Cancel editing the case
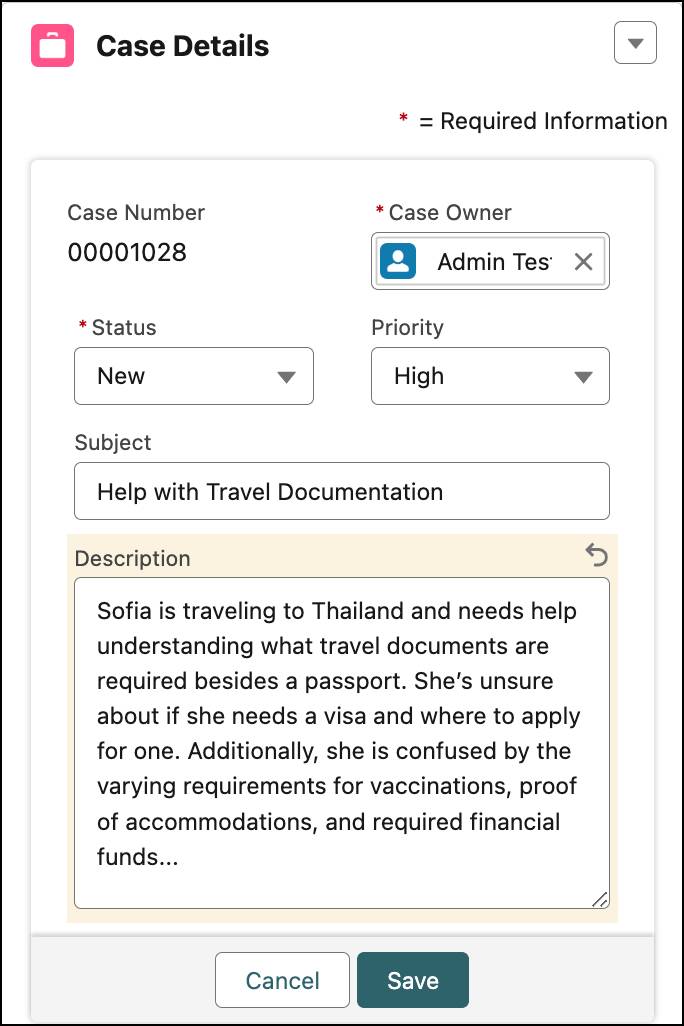This screenshot has height=1026, width=684. (x=282, y=979)
